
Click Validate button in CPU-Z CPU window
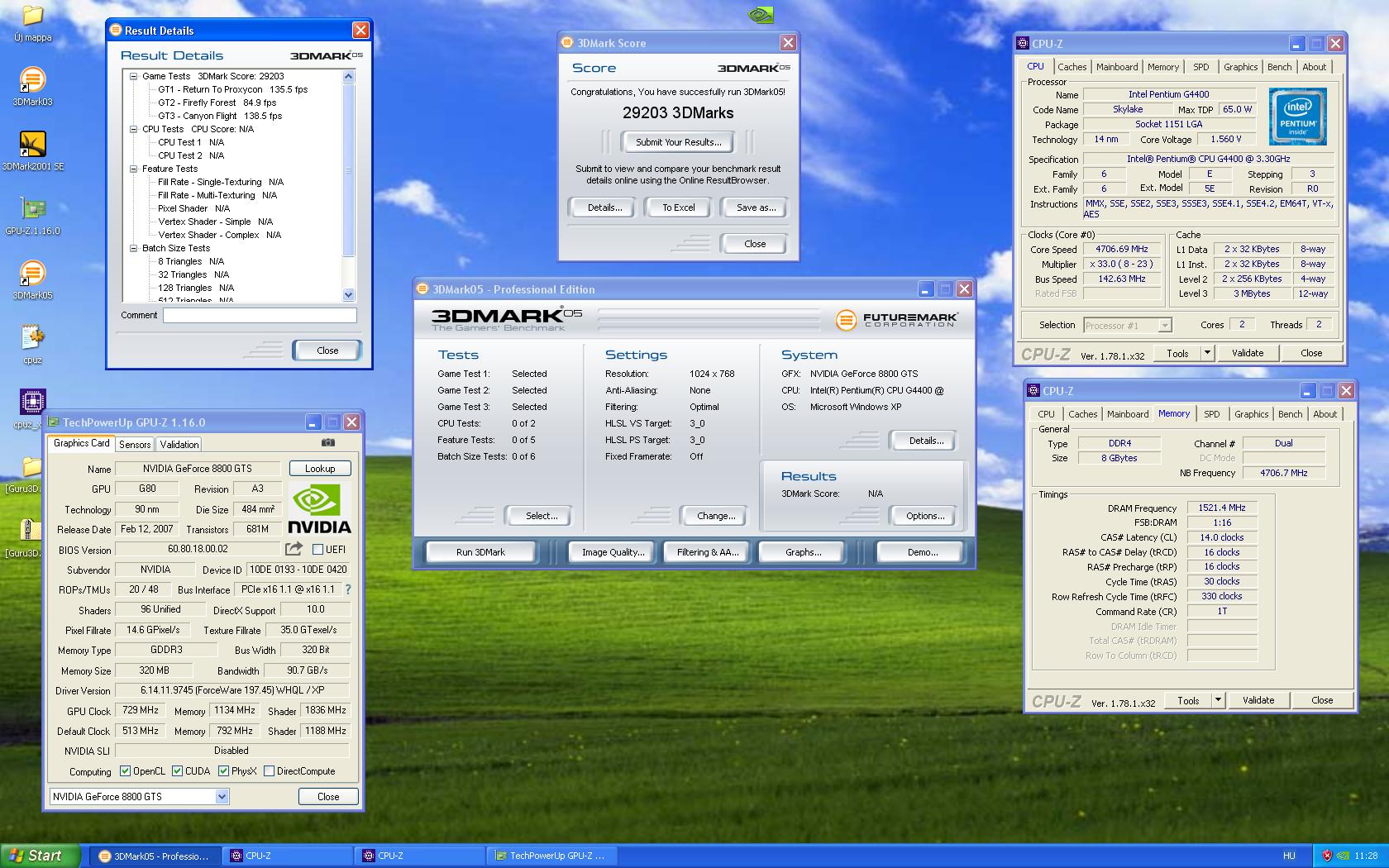coord(1248,353)
